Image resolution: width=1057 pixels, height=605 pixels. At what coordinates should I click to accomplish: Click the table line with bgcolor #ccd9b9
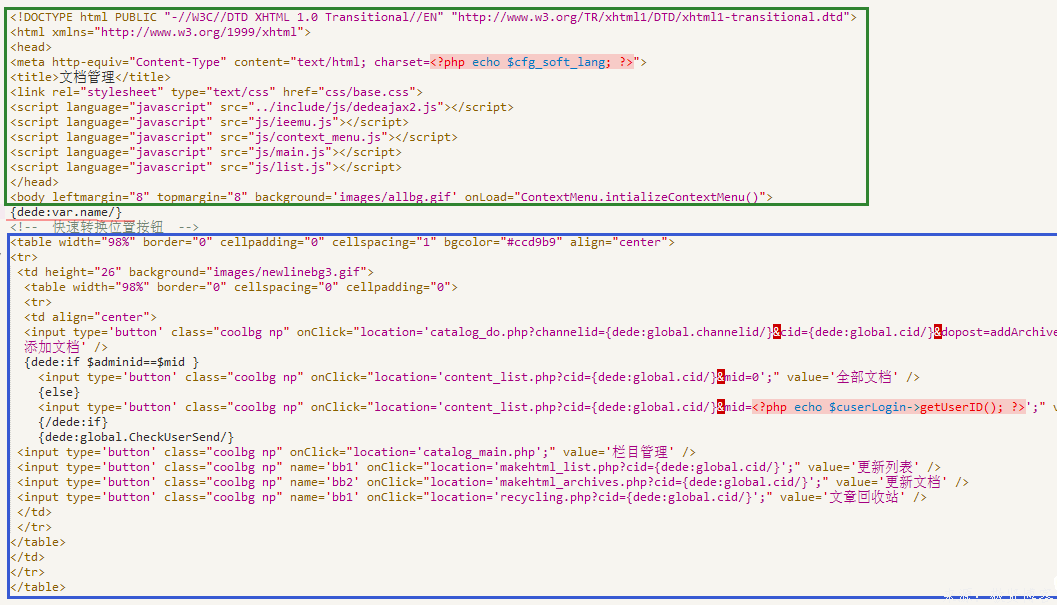coord(342,242)
